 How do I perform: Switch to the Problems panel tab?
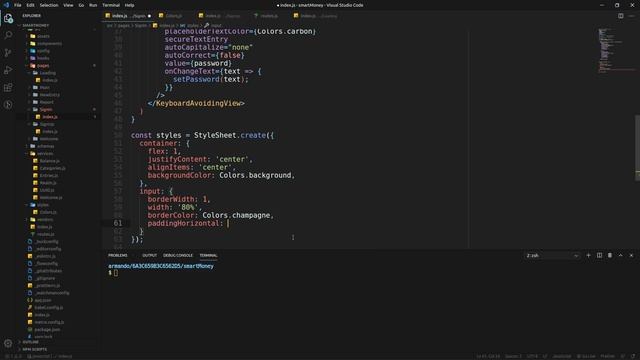118,256
